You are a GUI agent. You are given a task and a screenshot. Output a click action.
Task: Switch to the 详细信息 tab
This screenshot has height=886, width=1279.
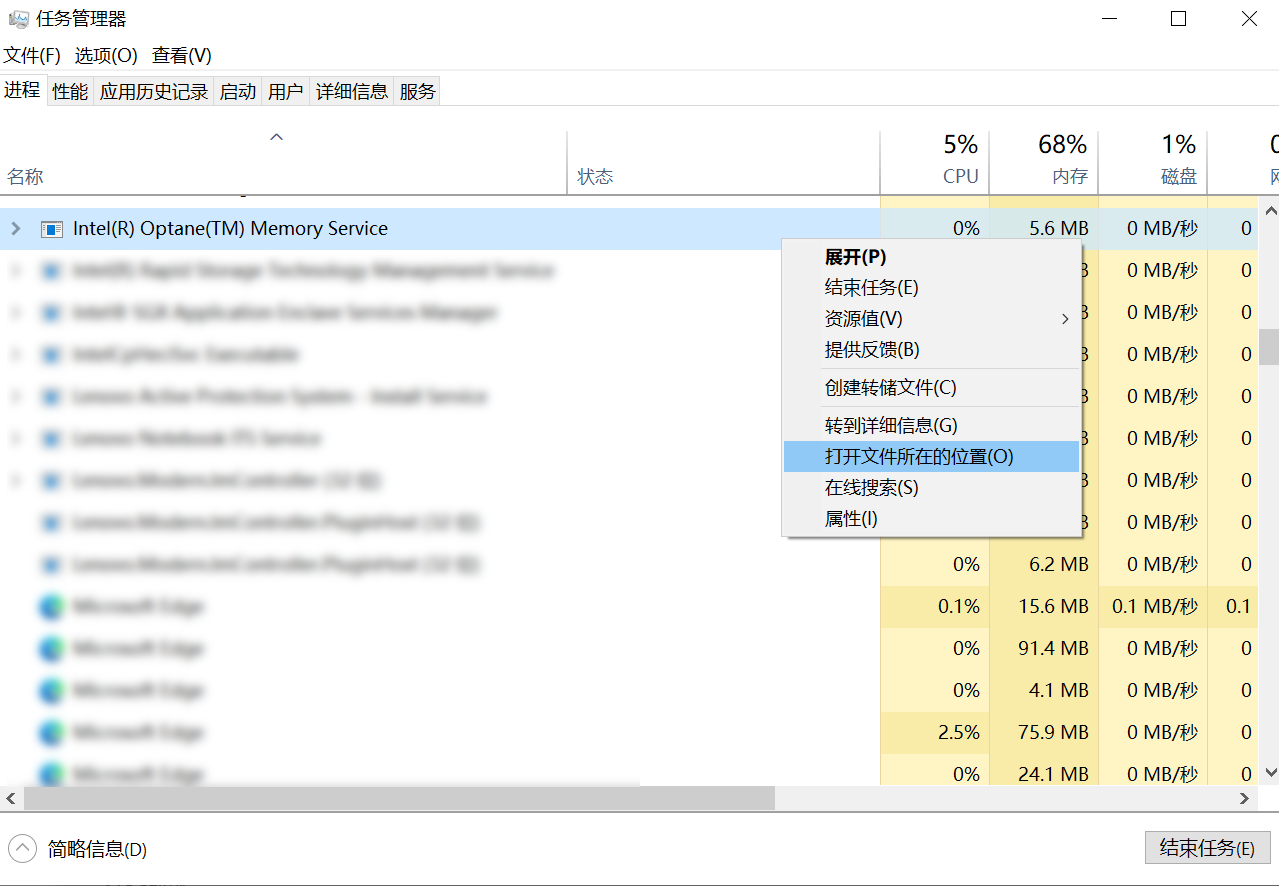[352, 91]
